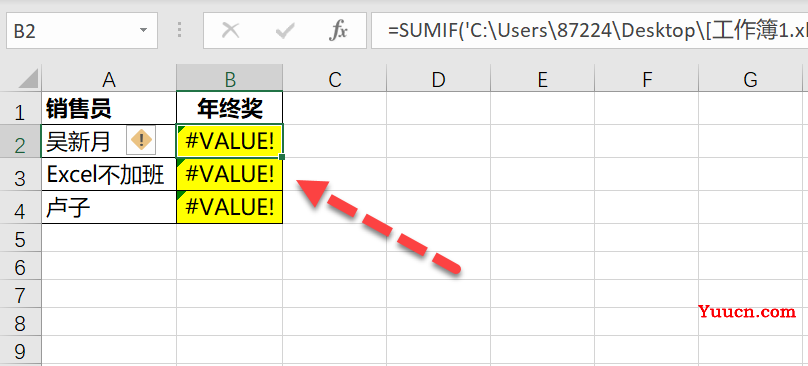
Task: Select column D header
Action: 438,79
